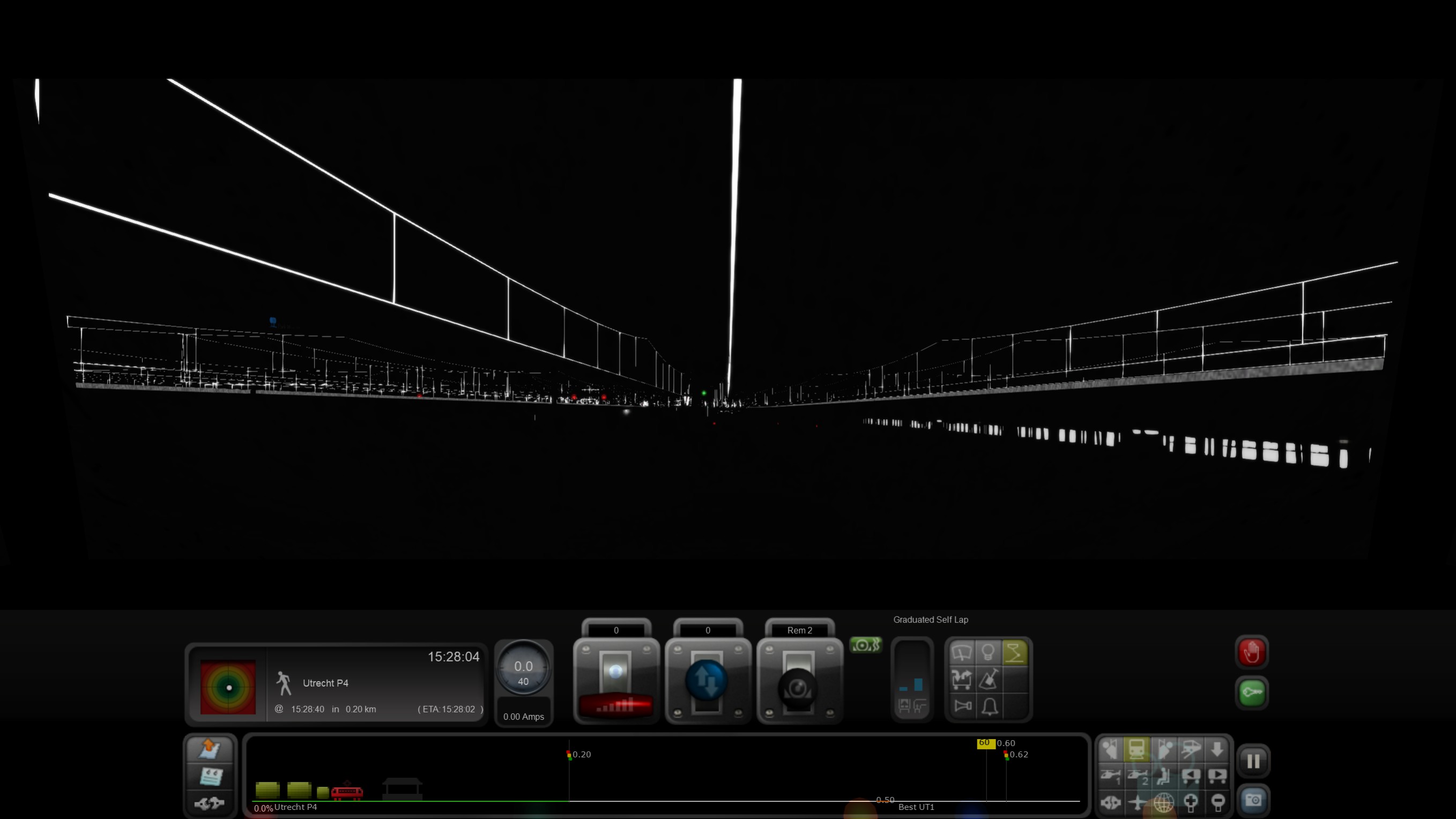This screenshot has width=1456, height=819.
Task: Activate the sander shovel icon
Action: coord(987,680)
